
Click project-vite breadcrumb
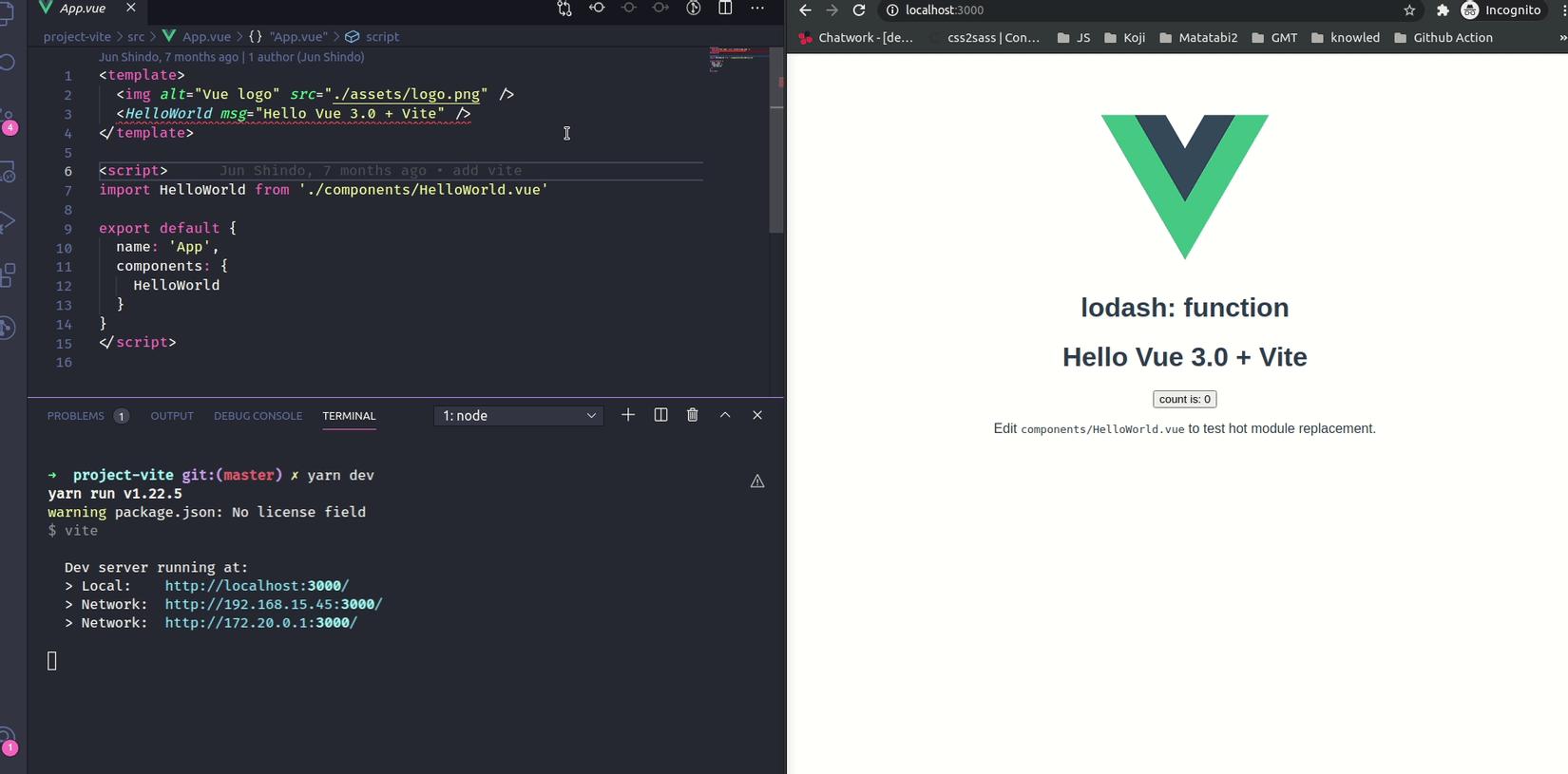point(77,37)
